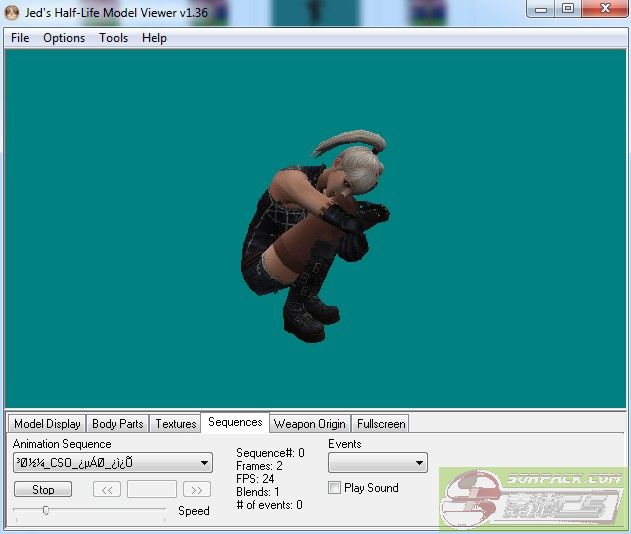
Task: Open the Help menu
Action: [x=154, y=38]
